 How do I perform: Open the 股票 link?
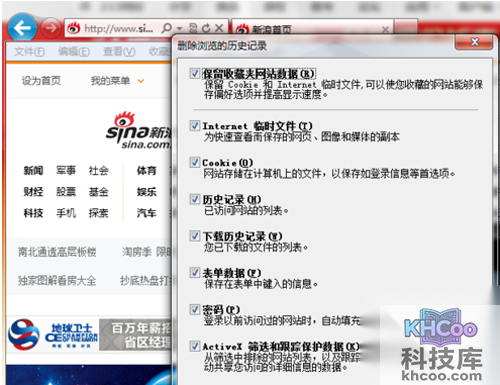[66, 192]
